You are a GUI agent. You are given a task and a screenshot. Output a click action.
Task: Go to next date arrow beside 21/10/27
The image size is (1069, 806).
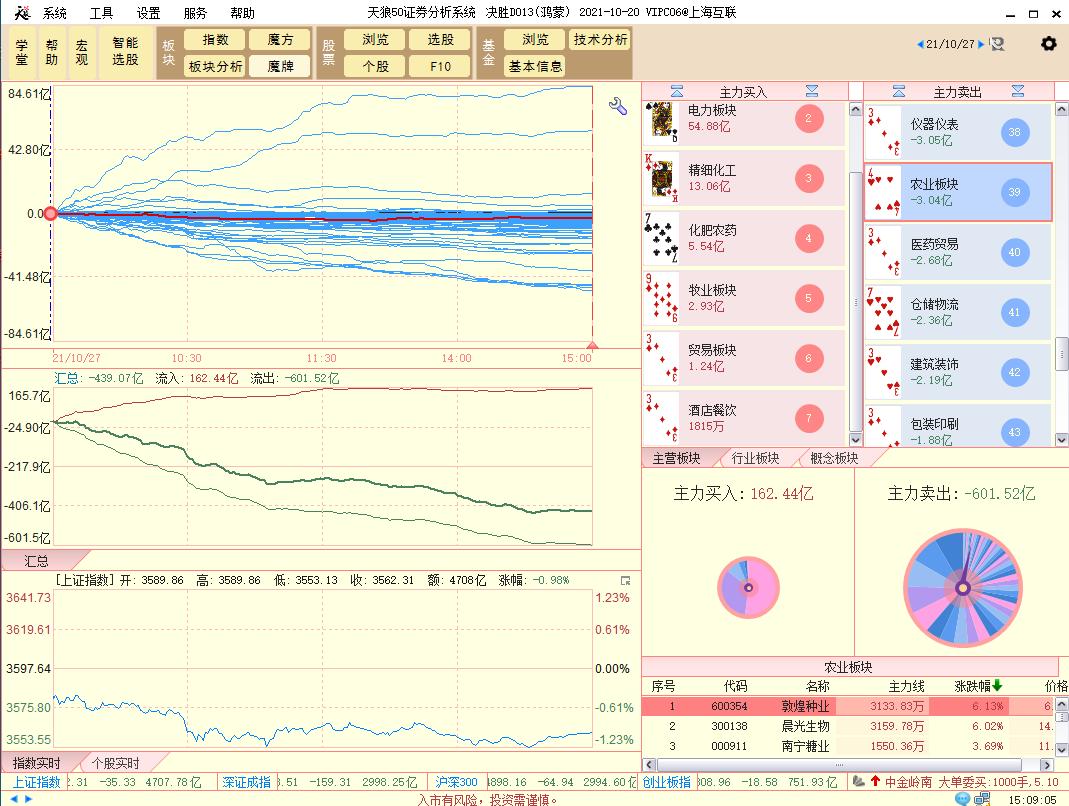981,44
